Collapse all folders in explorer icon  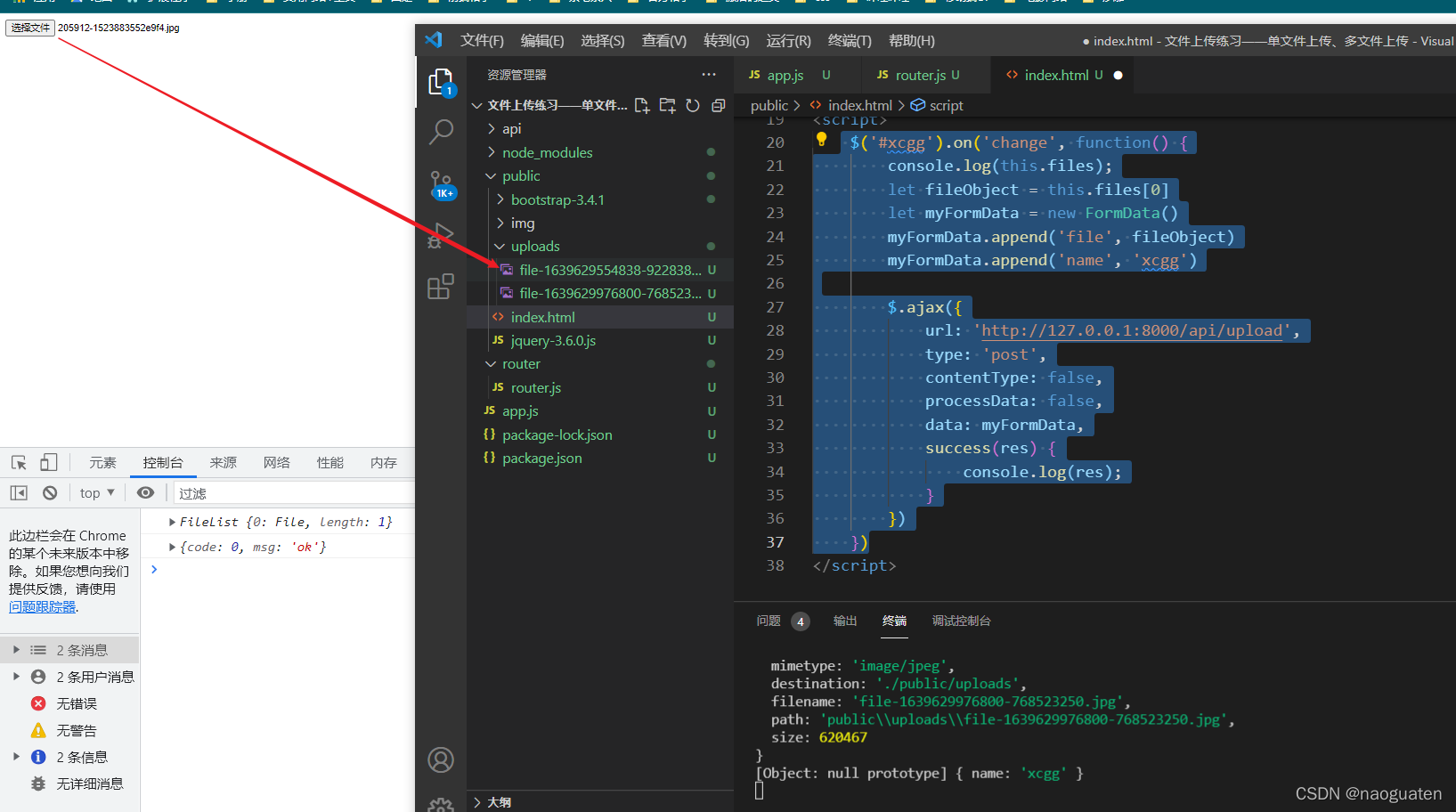[x=719, y=105]
